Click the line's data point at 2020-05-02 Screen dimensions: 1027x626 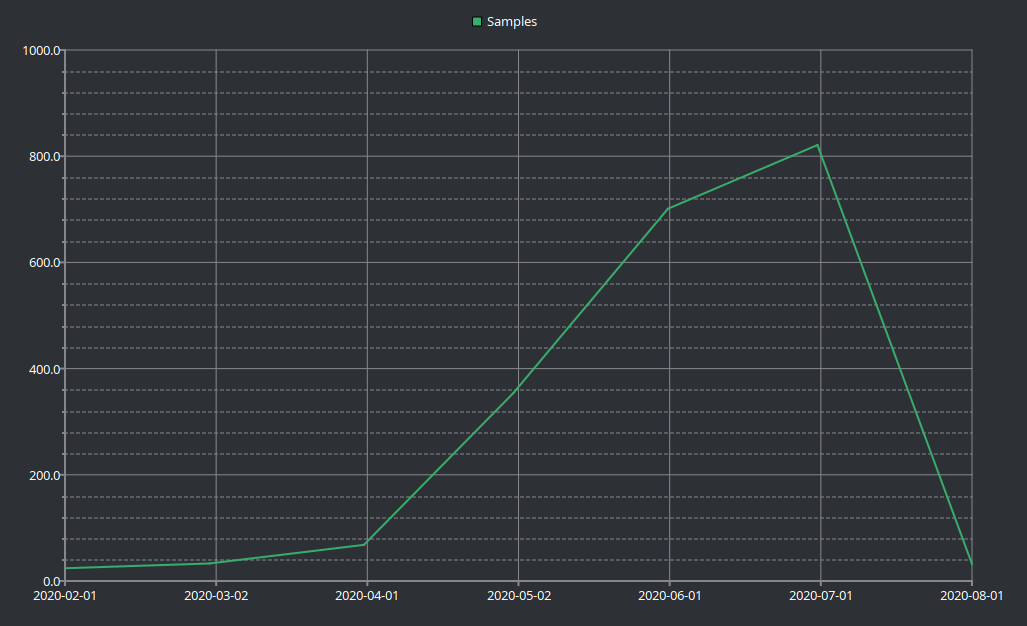pyautogui.click(x=517, y=390)
